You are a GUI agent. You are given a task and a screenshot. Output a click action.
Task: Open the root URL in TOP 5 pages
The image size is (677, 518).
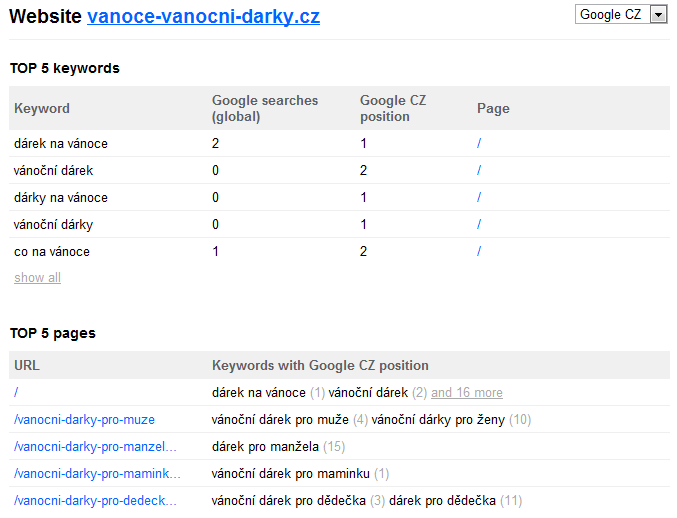tap(16, 392)
